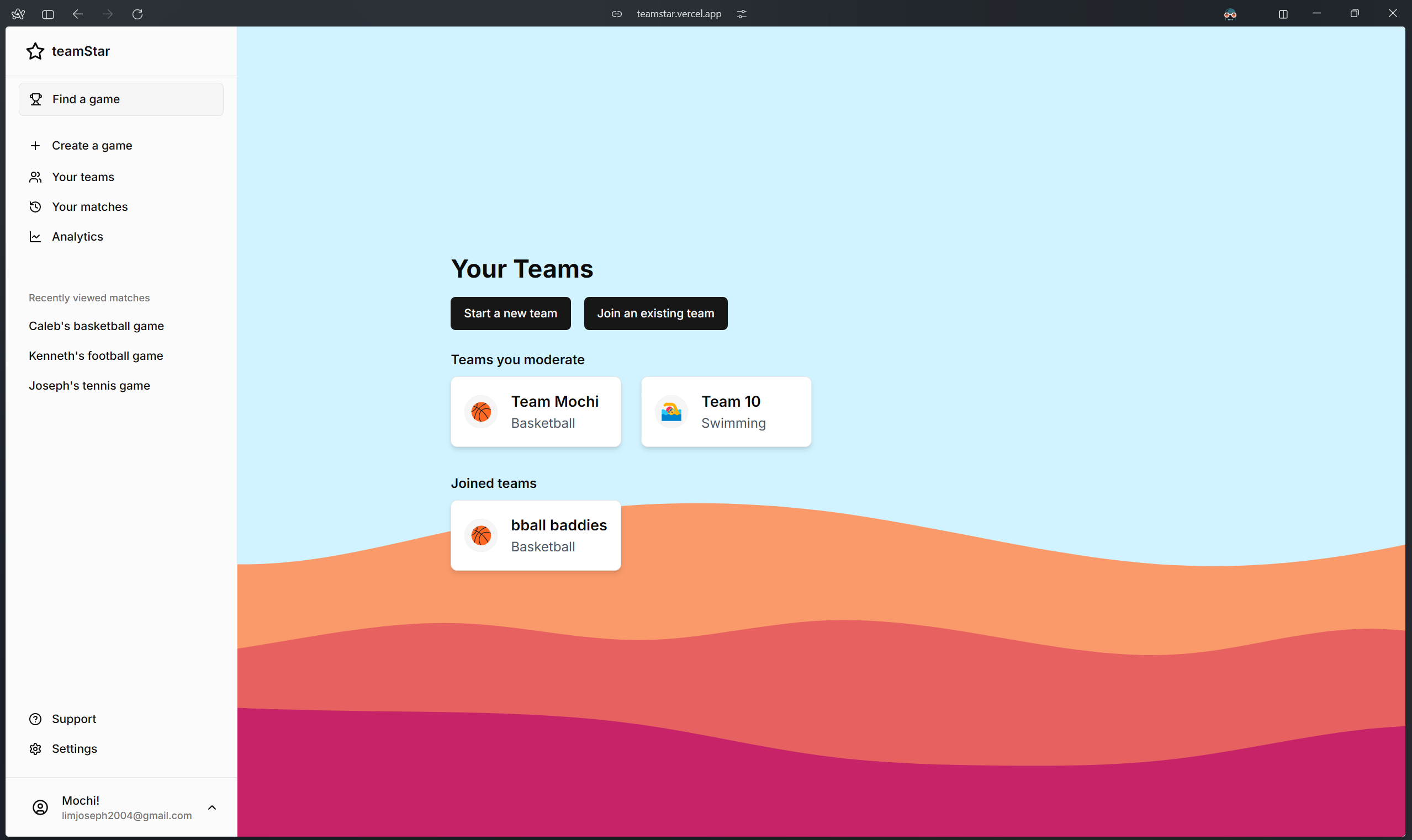
Task: Click the plus icon for Create a game
Action: [x=35, y=146]
